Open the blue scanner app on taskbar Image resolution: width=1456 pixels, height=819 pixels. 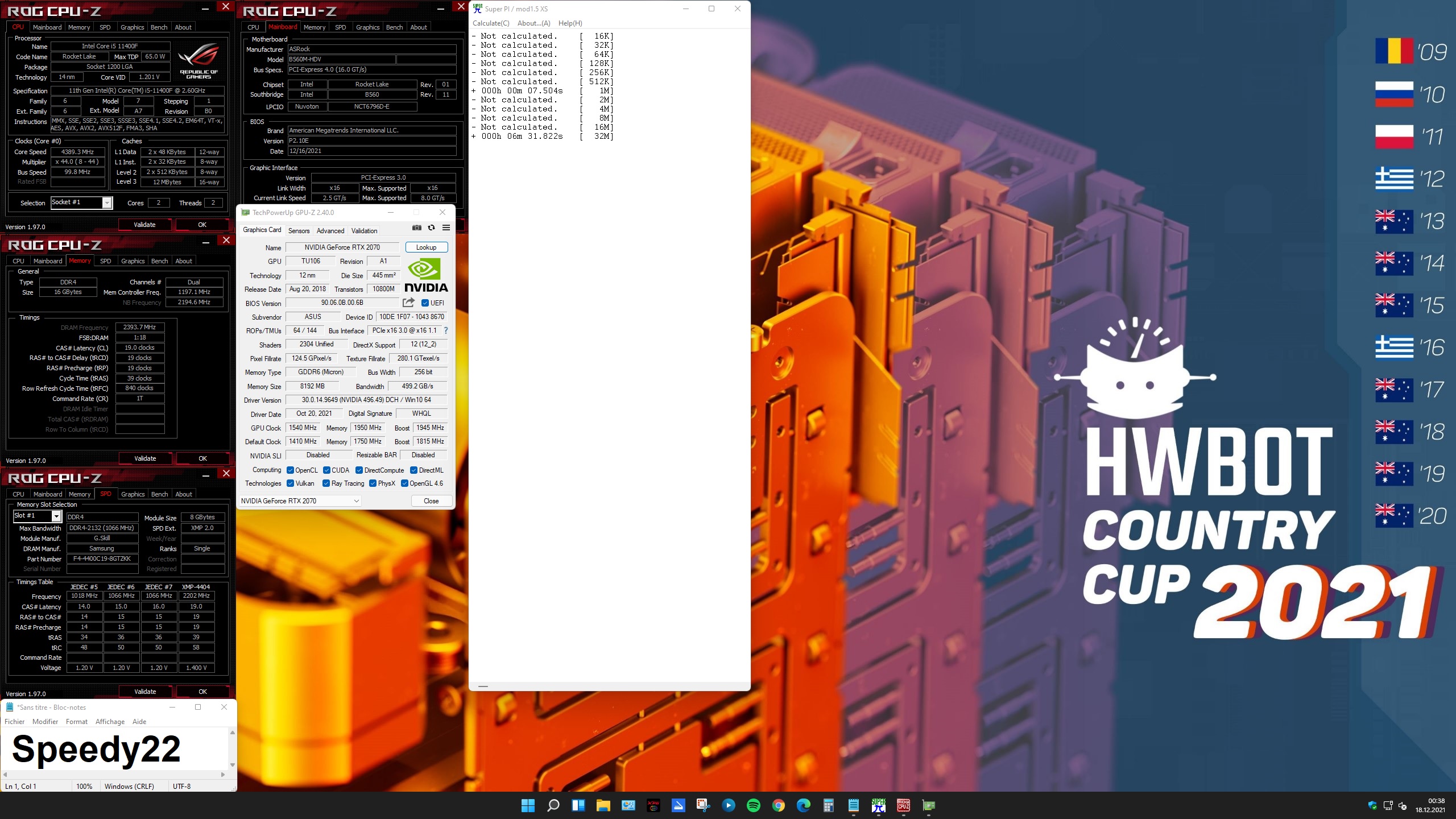click(679, 805)
